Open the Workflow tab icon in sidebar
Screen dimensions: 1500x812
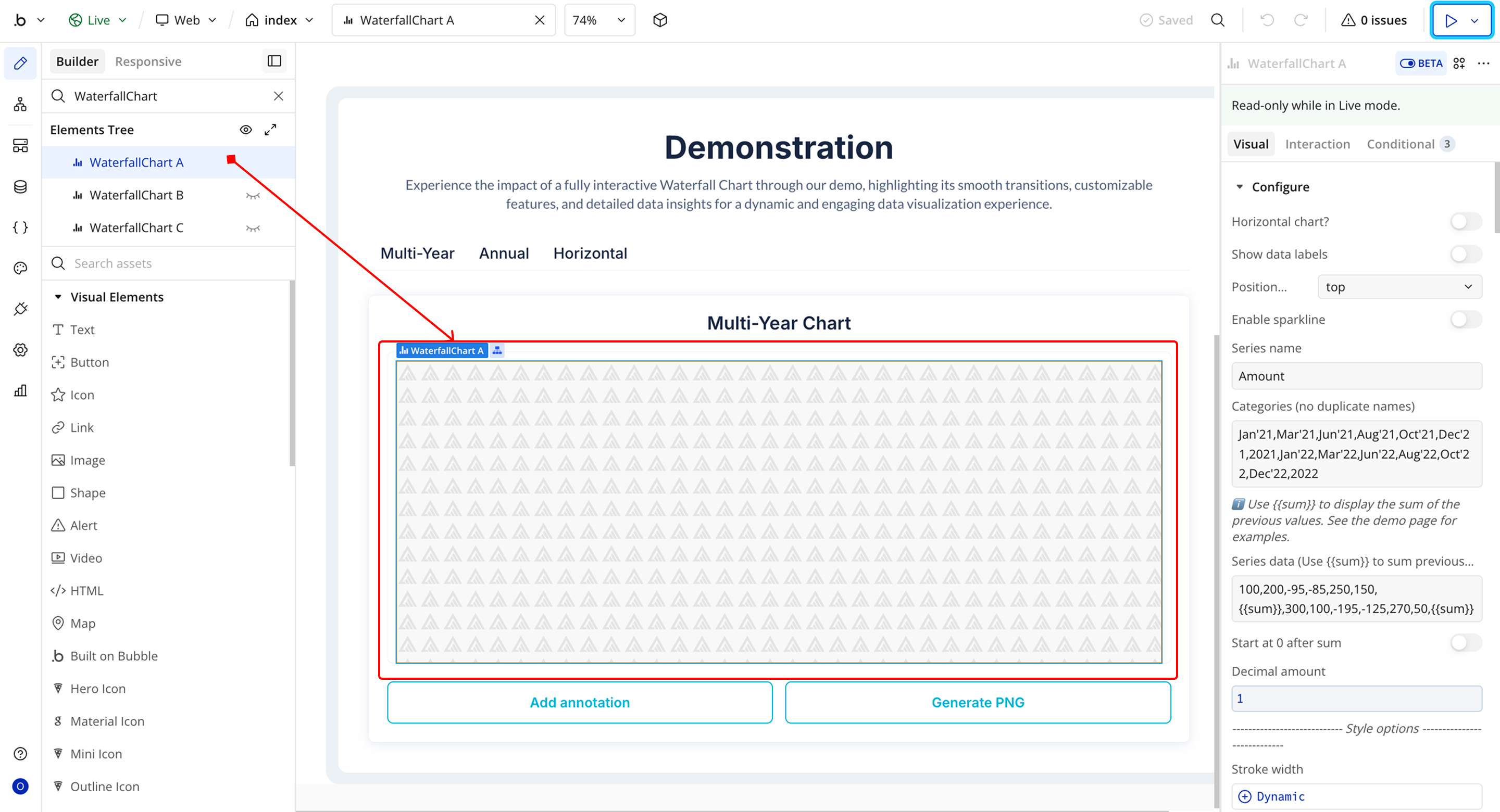click(20, 105)
